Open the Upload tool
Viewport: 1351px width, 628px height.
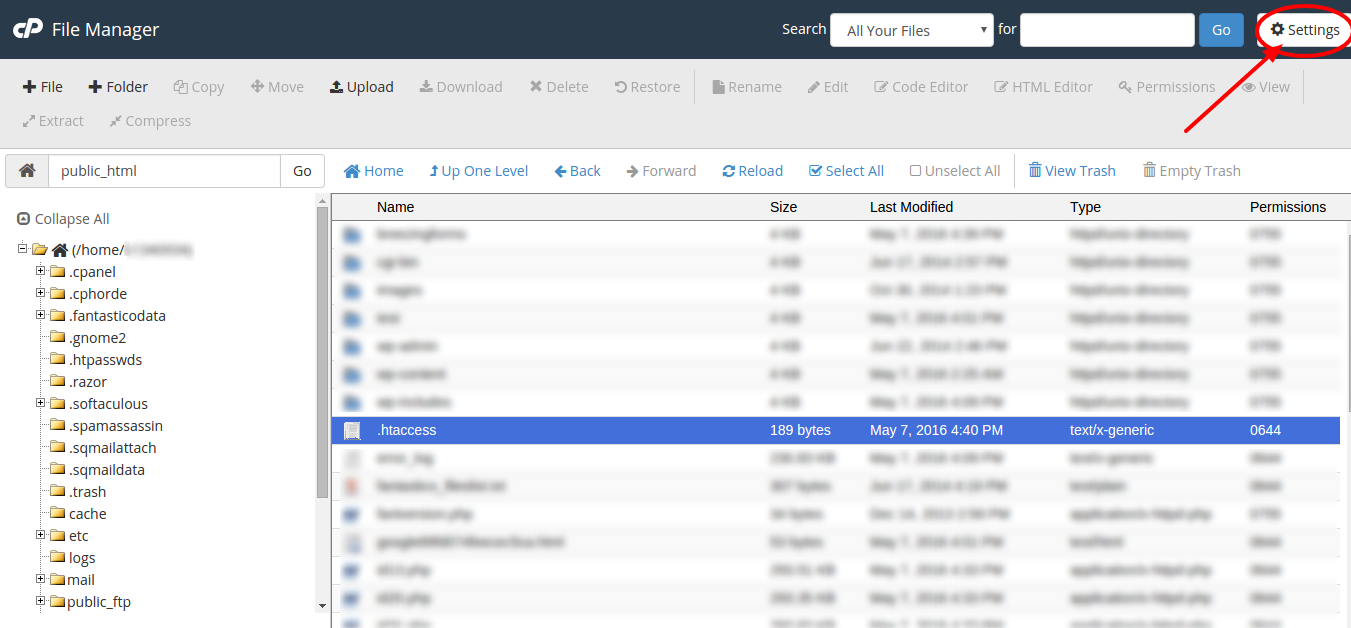tap(361, 87)
